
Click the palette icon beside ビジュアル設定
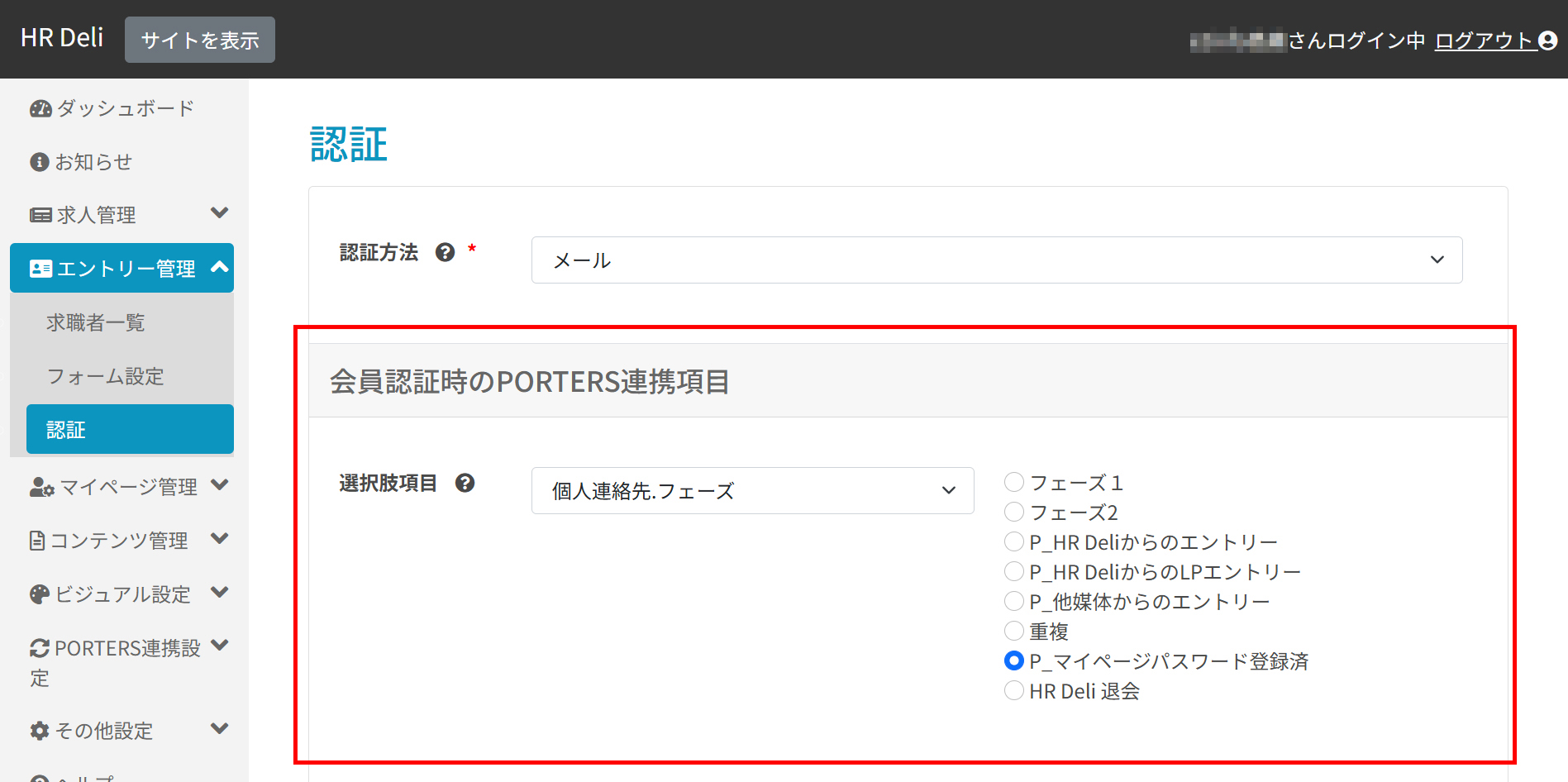click(40, 594)
